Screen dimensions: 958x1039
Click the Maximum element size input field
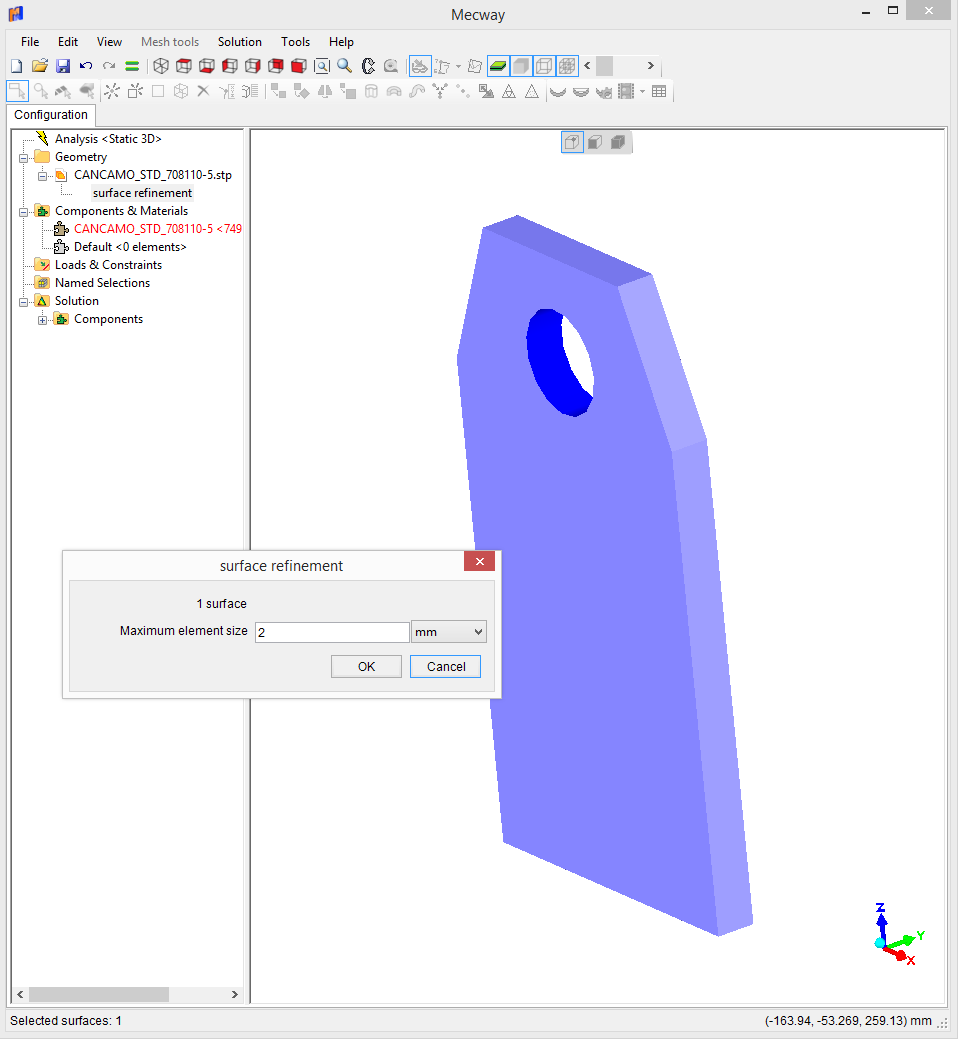click(x=332, y=632)
